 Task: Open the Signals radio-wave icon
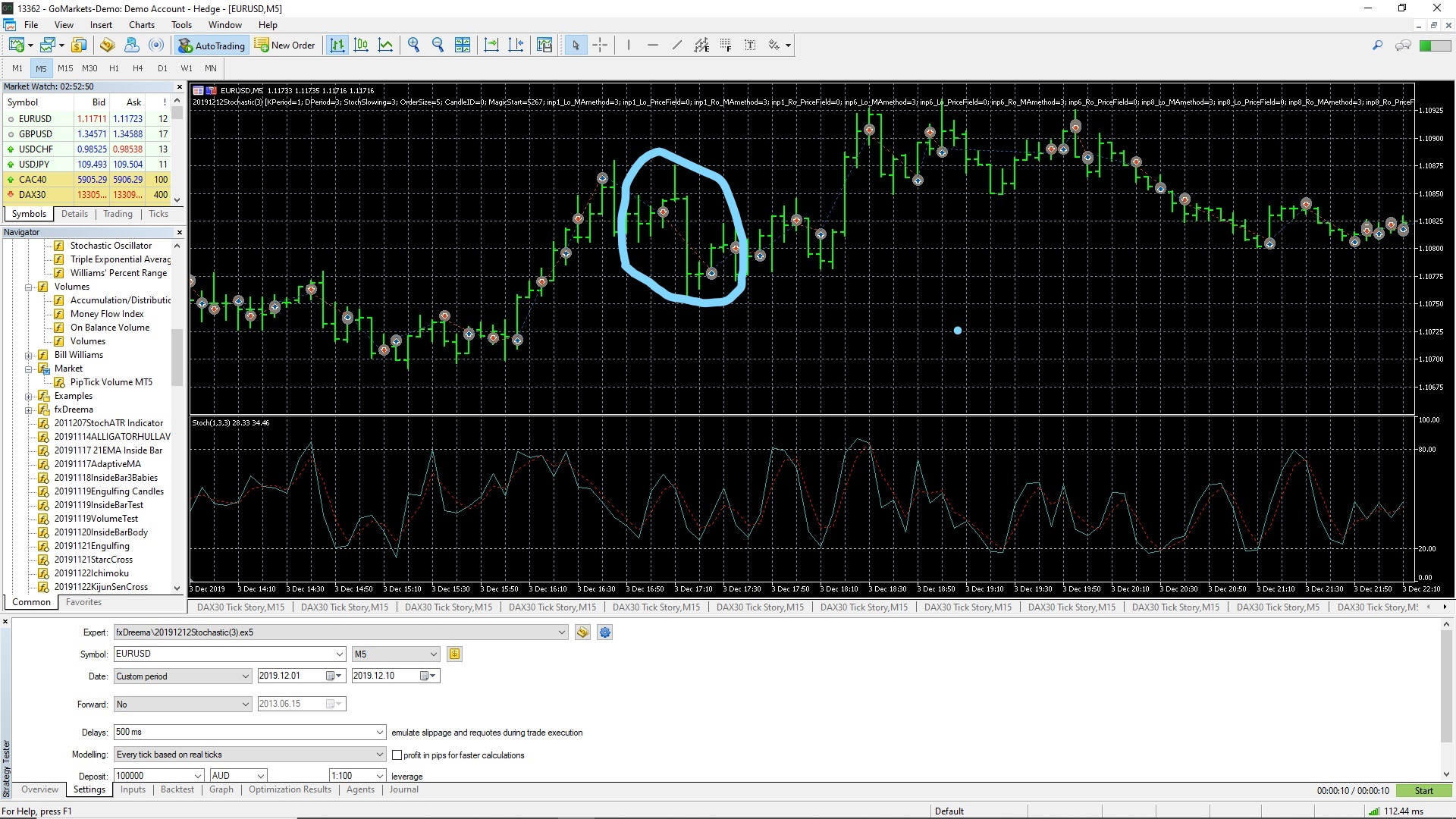pyautogui.click(x=155, y=45)
